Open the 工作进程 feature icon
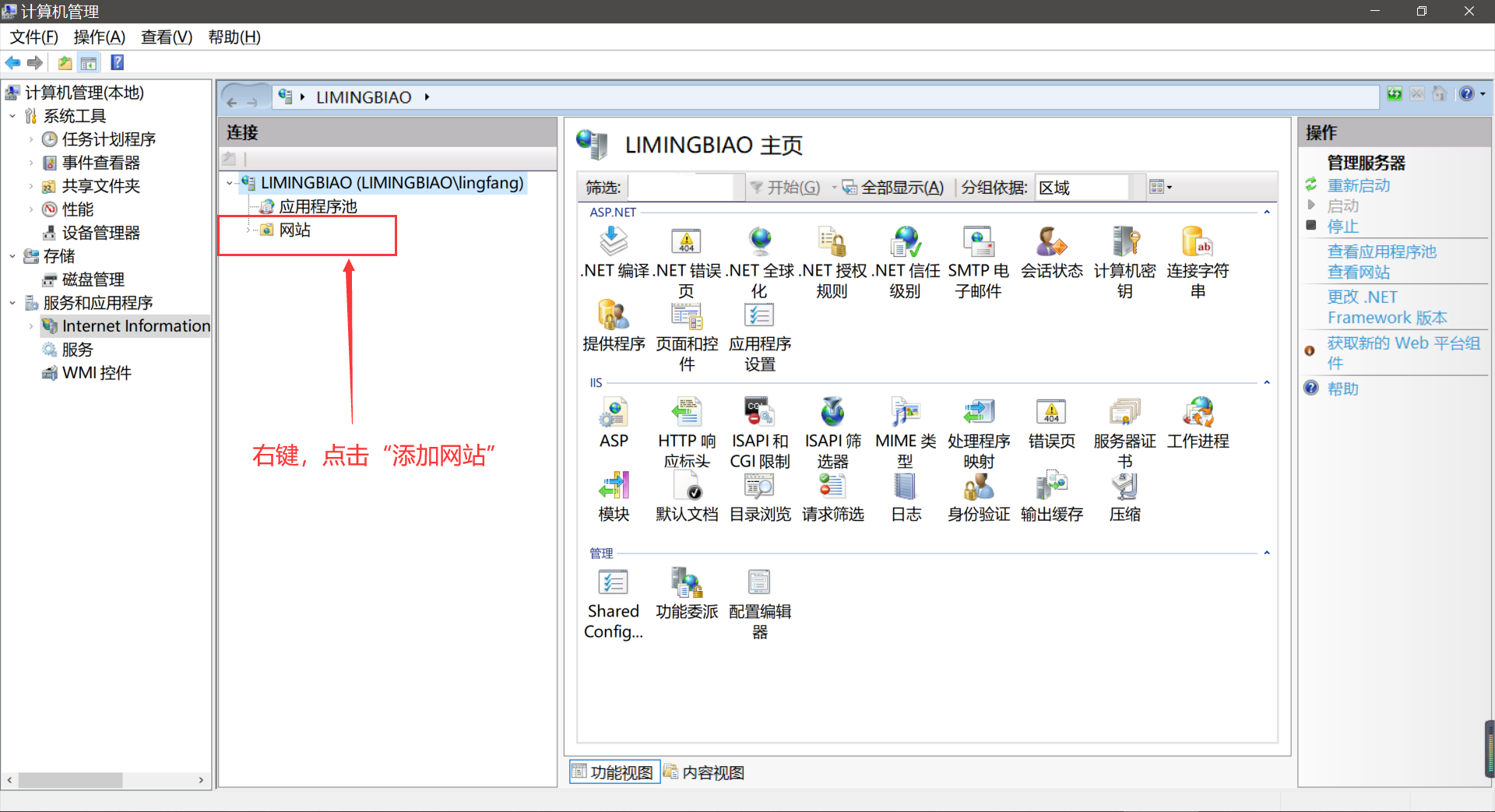The image size is (1495, 812). [1198, 413]
